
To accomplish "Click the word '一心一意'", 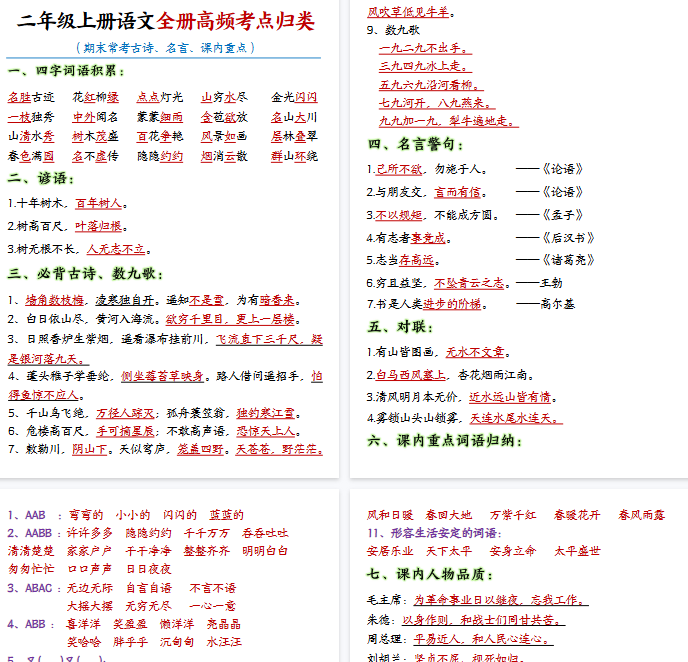I will coord(213,606).
